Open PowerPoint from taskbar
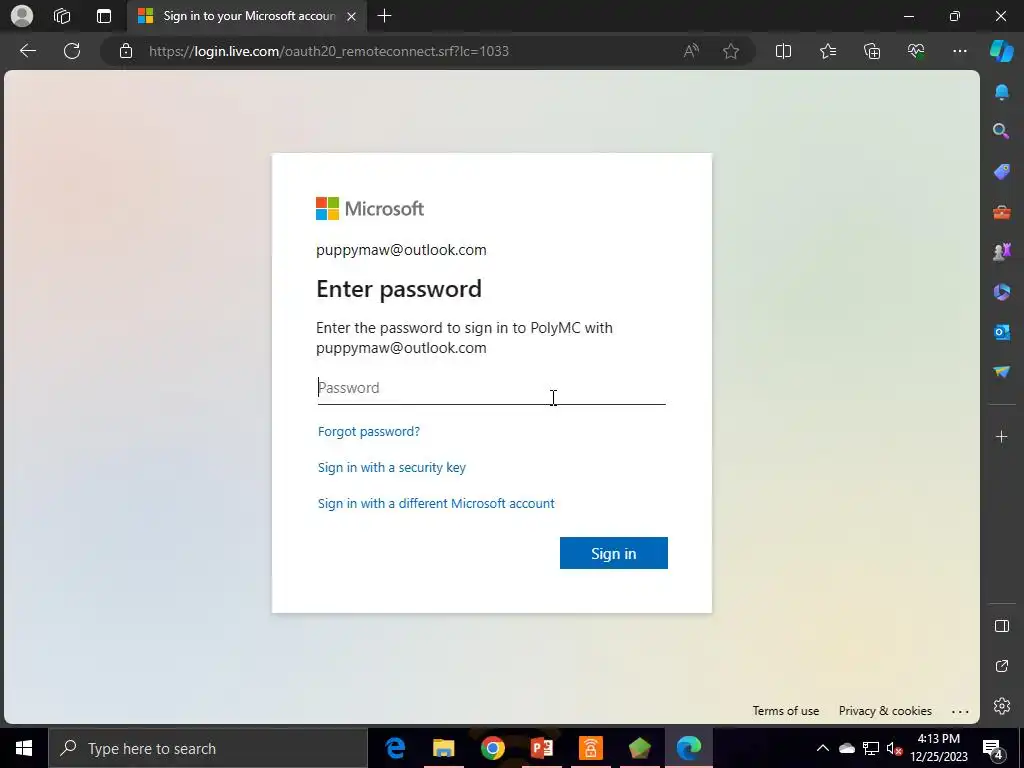Screen dimensions: 1024x768 pos(541,748)
